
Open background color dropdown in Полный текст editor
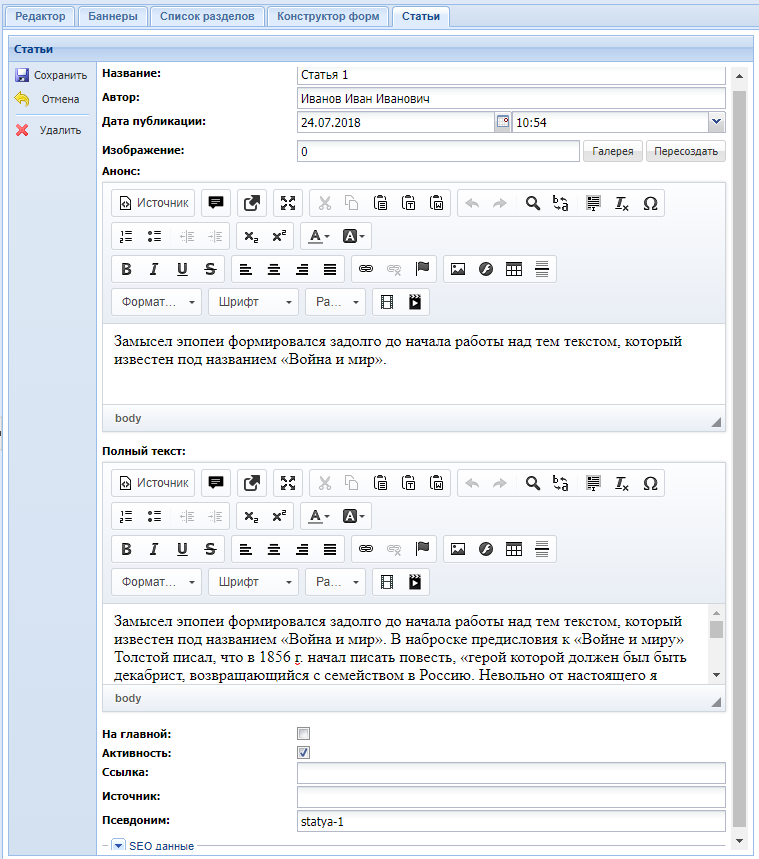353,516
